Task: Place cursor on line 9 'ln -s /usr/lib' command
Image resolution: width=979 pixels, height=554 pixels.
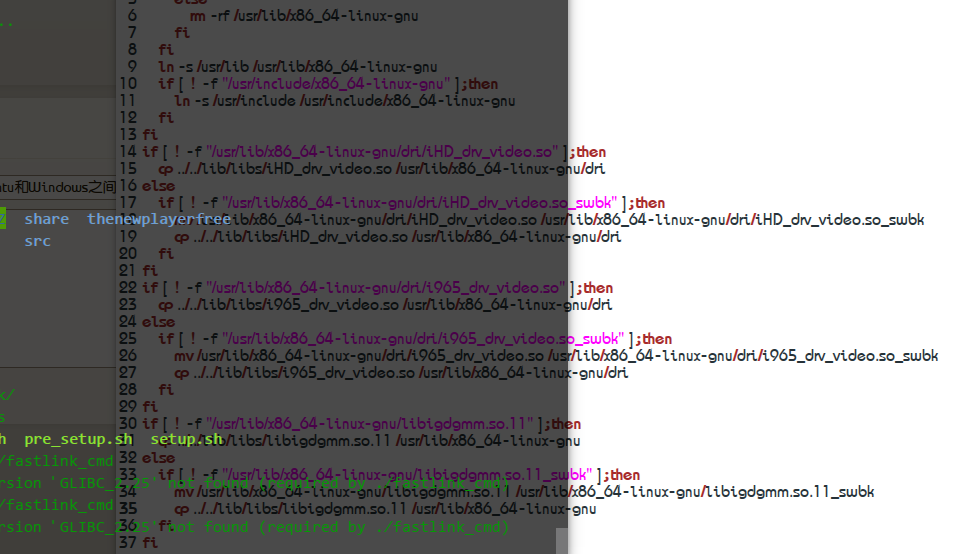Action: 298,67
